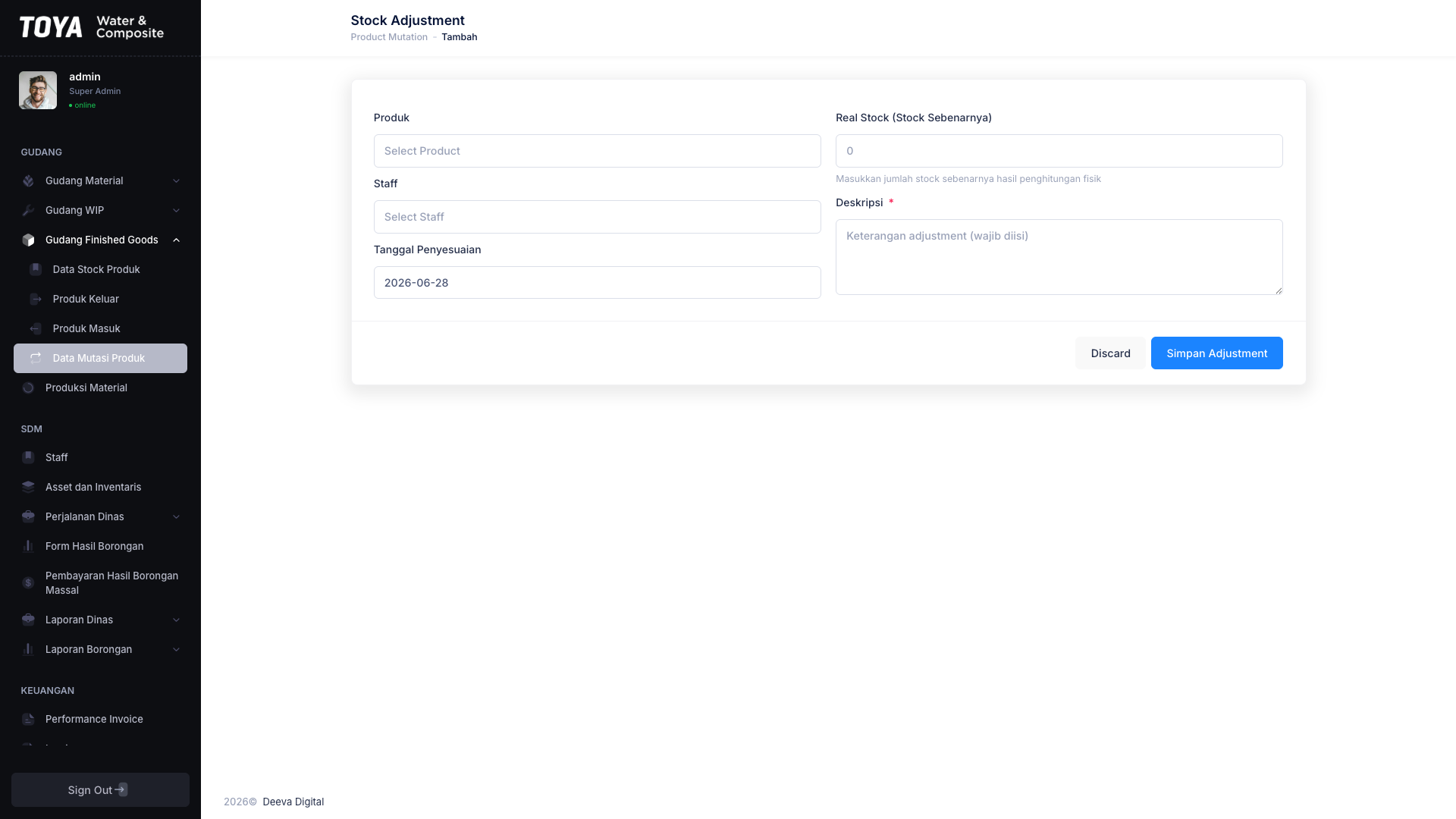1456x819 pixels.
Task: Open Produk Keluar menu item
Action: (100, 299)
